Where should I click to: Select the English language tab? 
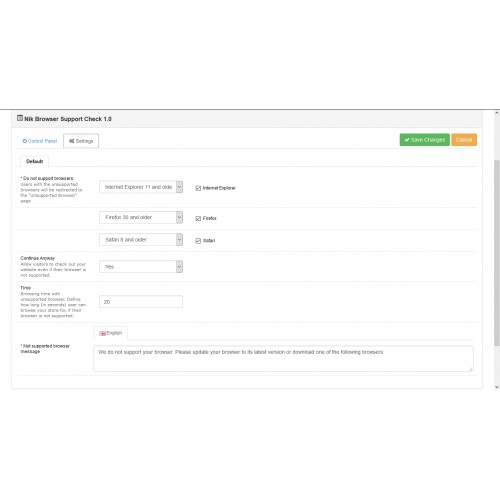(110, 333)
